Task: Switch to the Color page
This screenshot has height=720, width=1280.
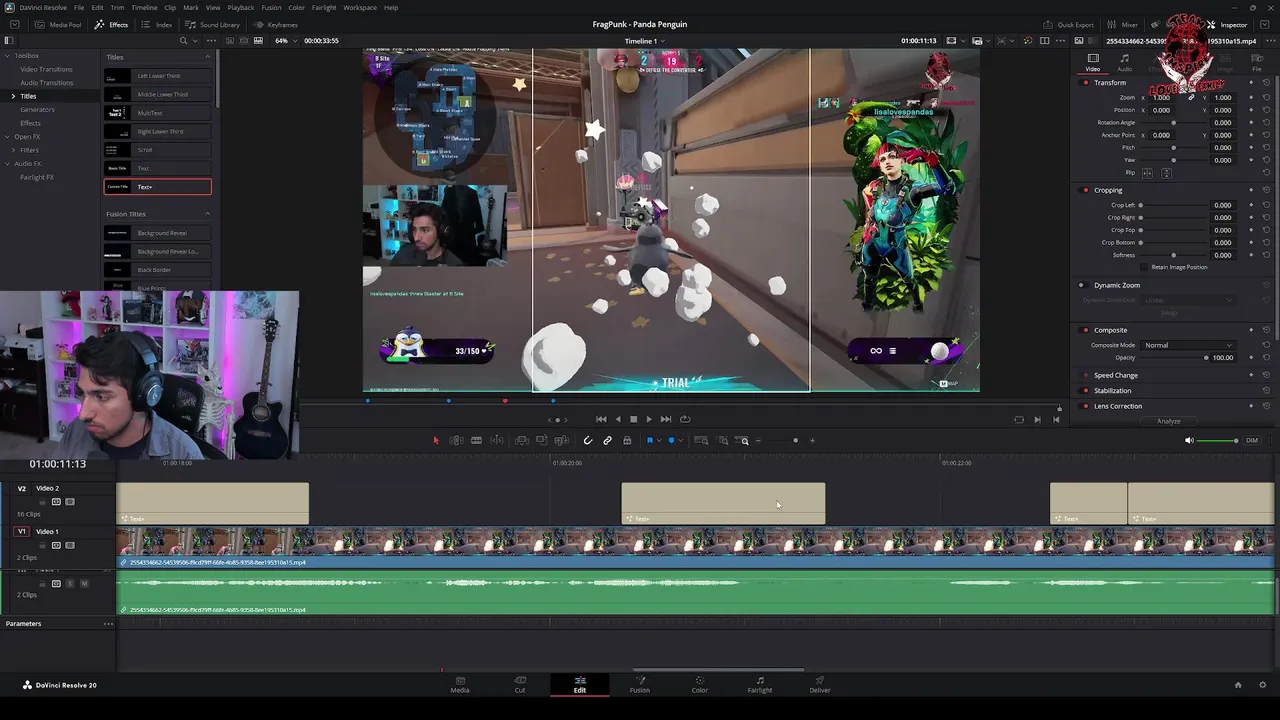Action: coord(700,684)
